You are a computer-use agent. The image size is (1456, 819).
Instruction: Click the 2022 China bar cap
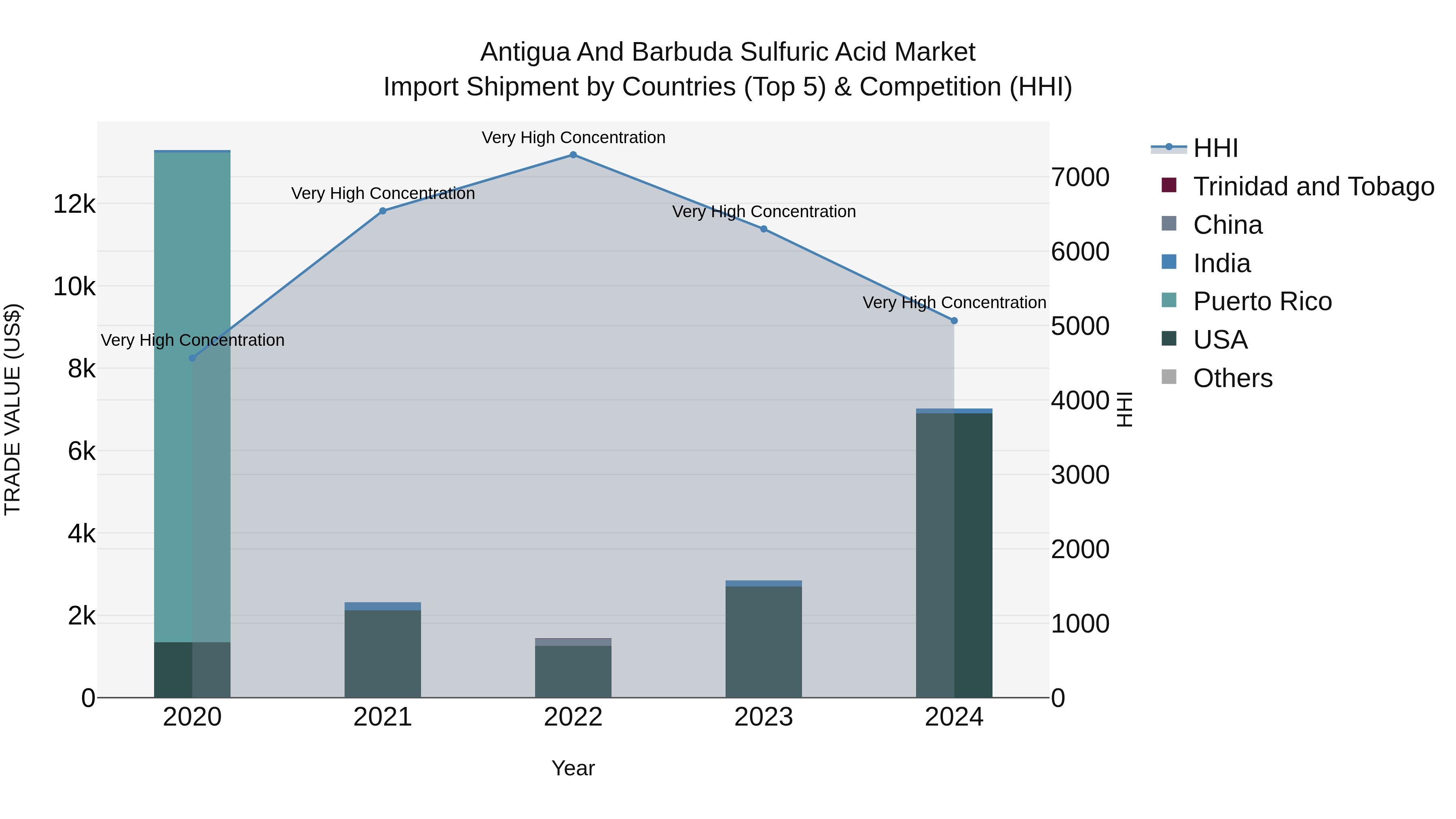pos(573,643)
